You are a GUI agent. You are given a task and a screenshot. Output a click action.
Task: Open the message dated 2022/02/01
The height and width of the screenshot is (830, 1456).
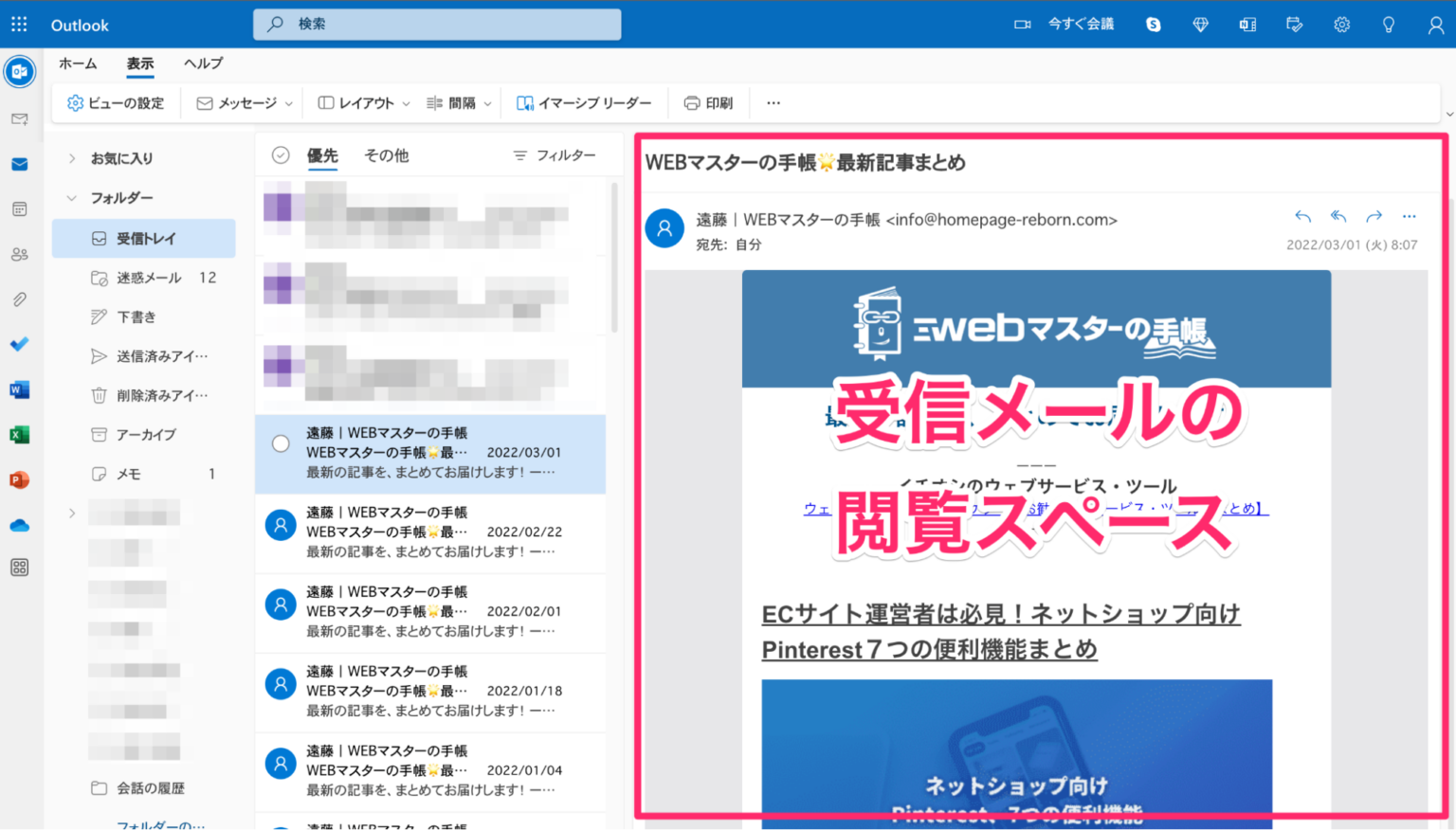point(430,612)
